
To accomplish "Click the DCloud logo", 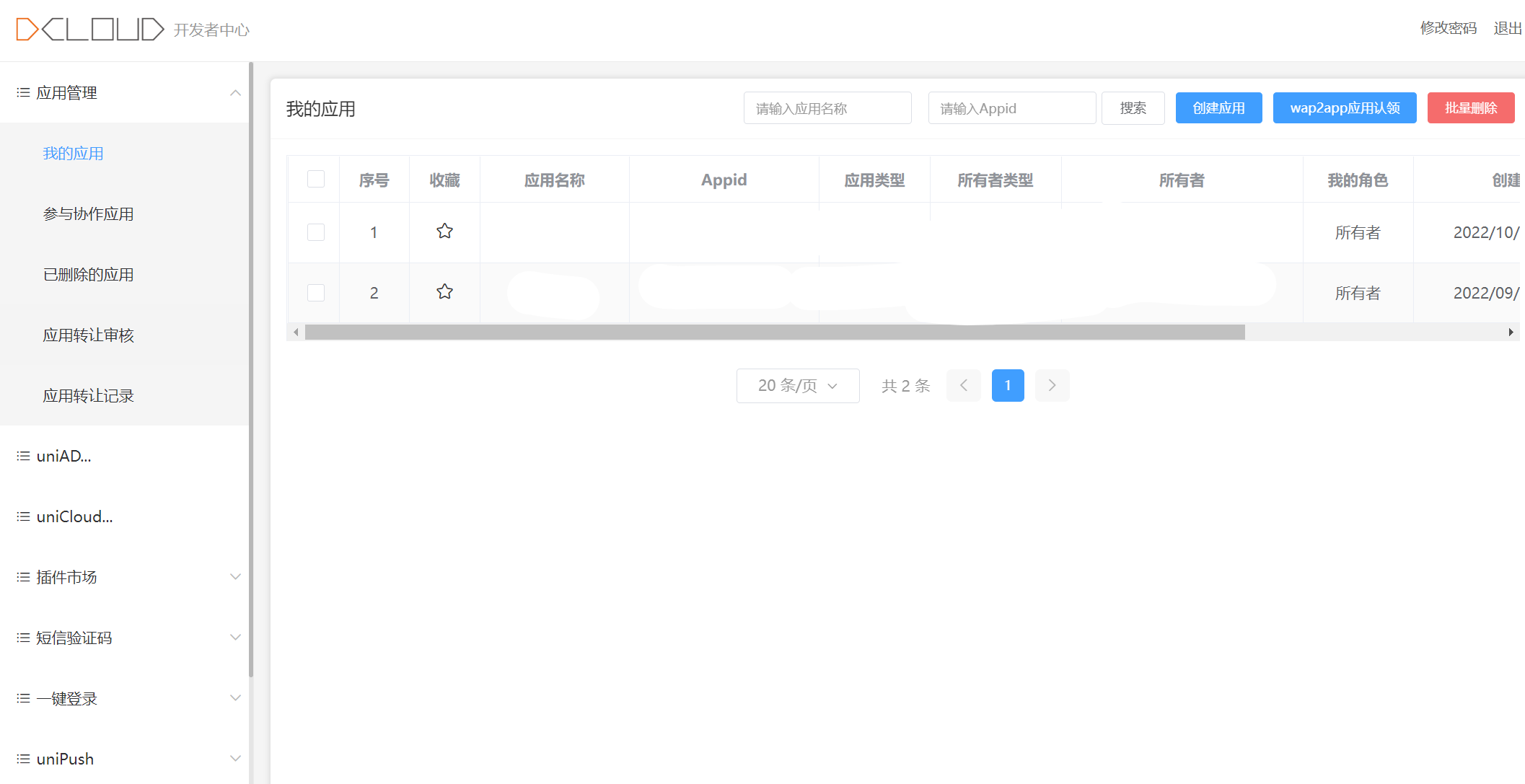I will pos(90,30).
